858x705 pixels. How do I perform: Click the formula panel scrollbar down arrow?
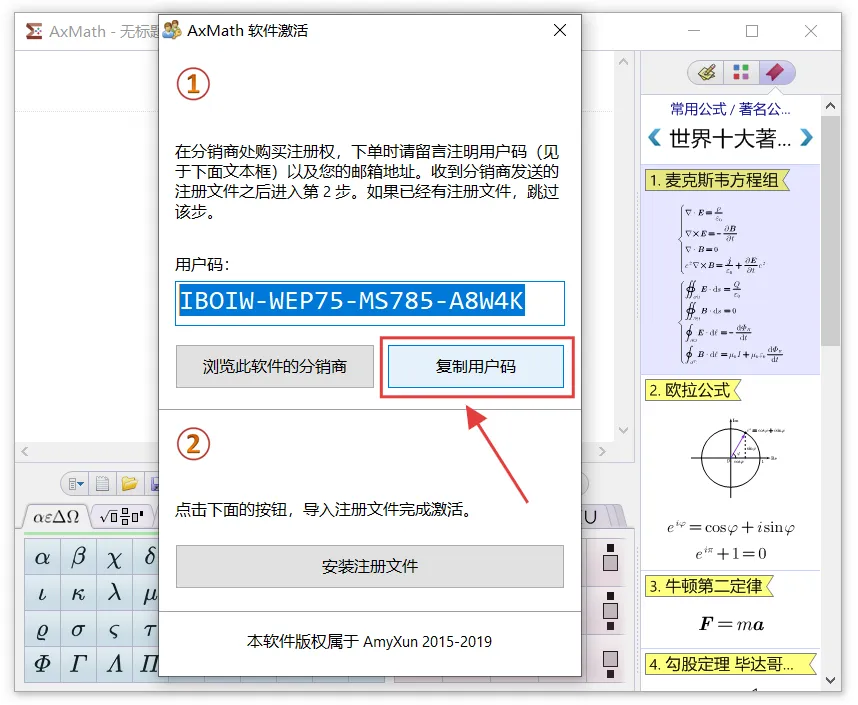pos(830,680)
